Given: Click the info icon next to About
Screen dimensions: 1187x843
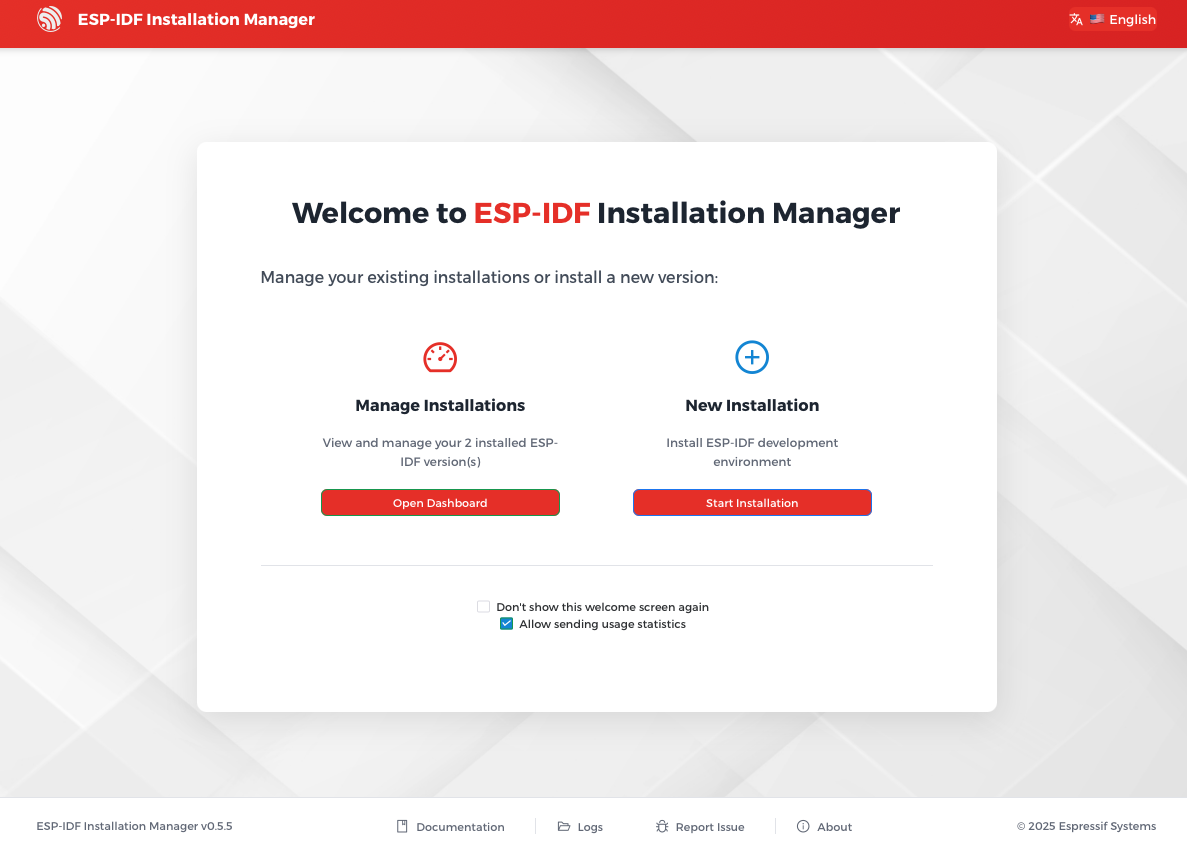Looking at the screenshot, I should [802, 826].
